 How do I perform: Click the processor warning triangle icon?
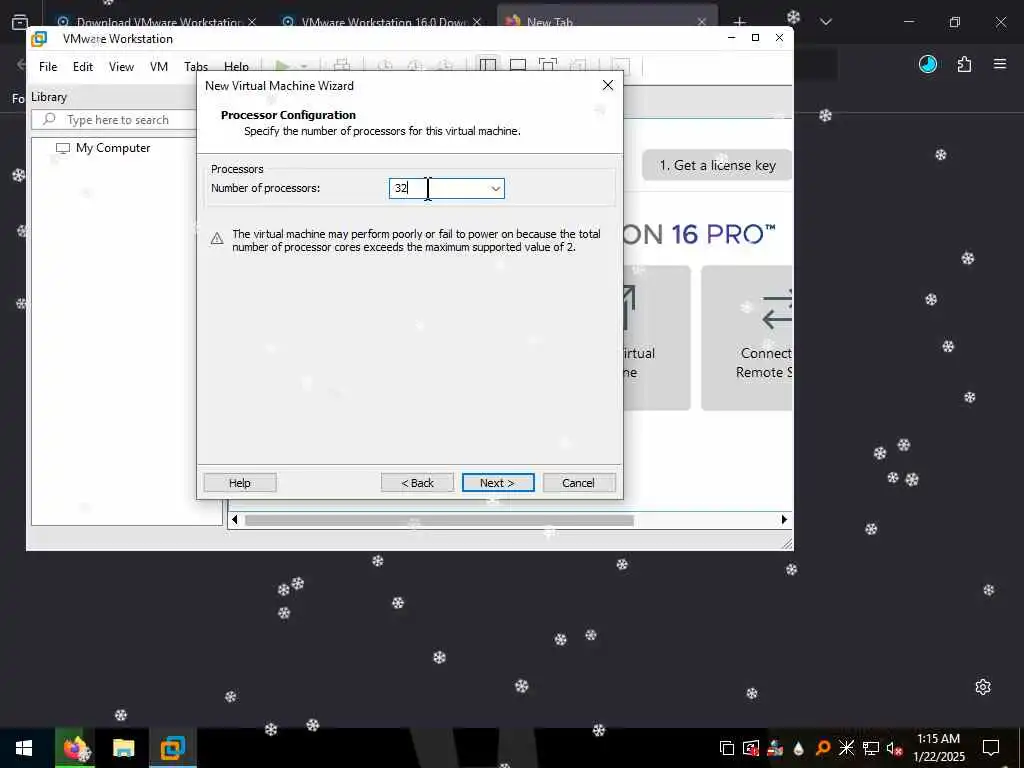tap(217, 239)
